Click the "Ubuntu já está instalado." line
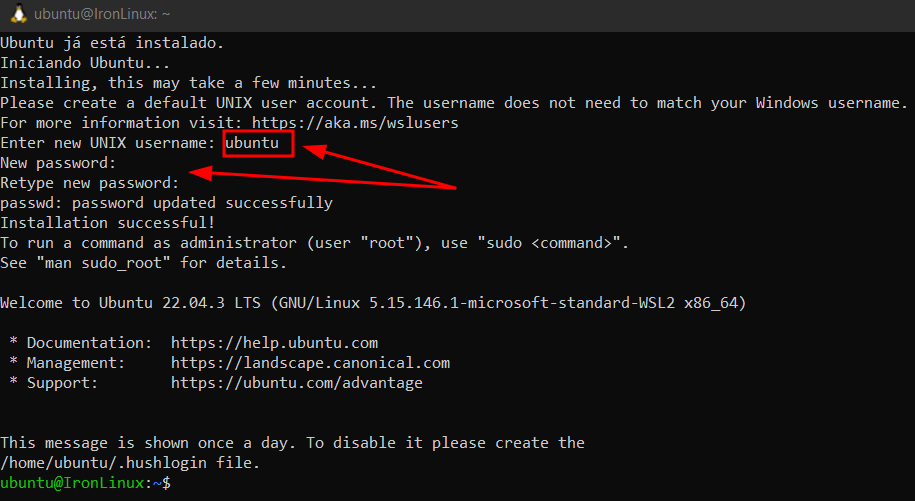This screenshot has width=915, height=501. [x=112, y=43]
